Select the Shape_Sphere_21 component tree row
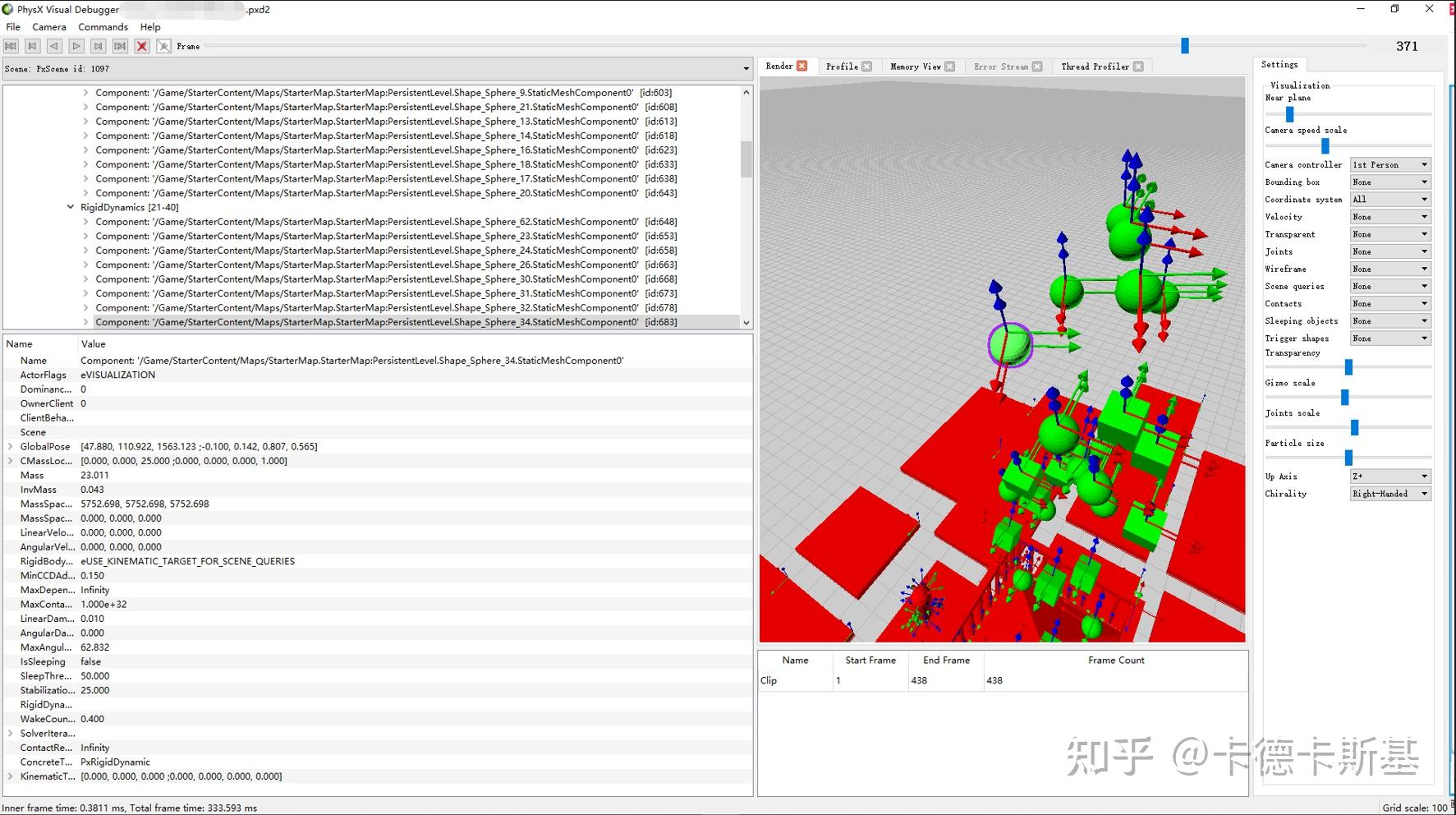 click(386, 107)
